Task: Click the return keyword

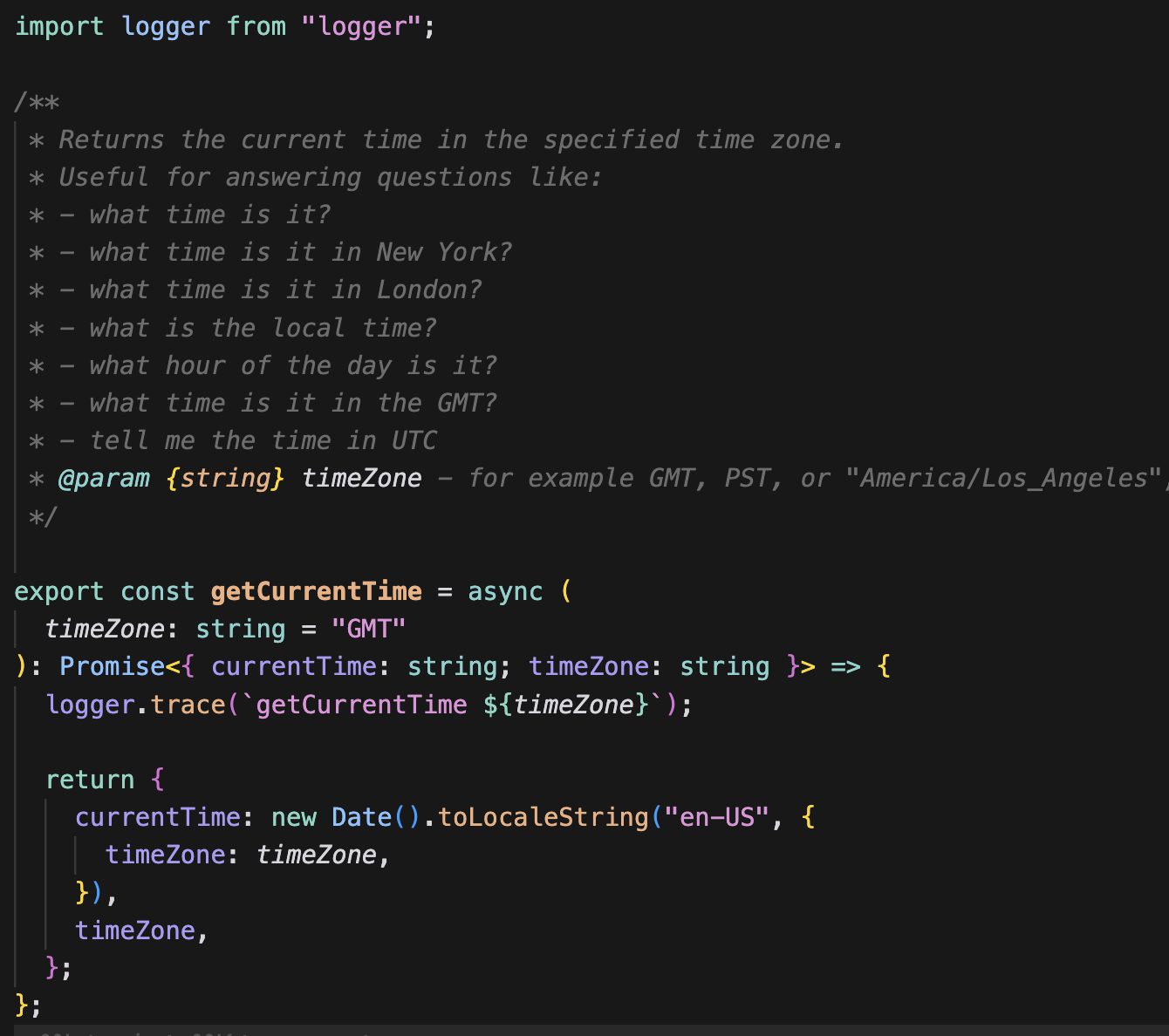Action: 89,780
